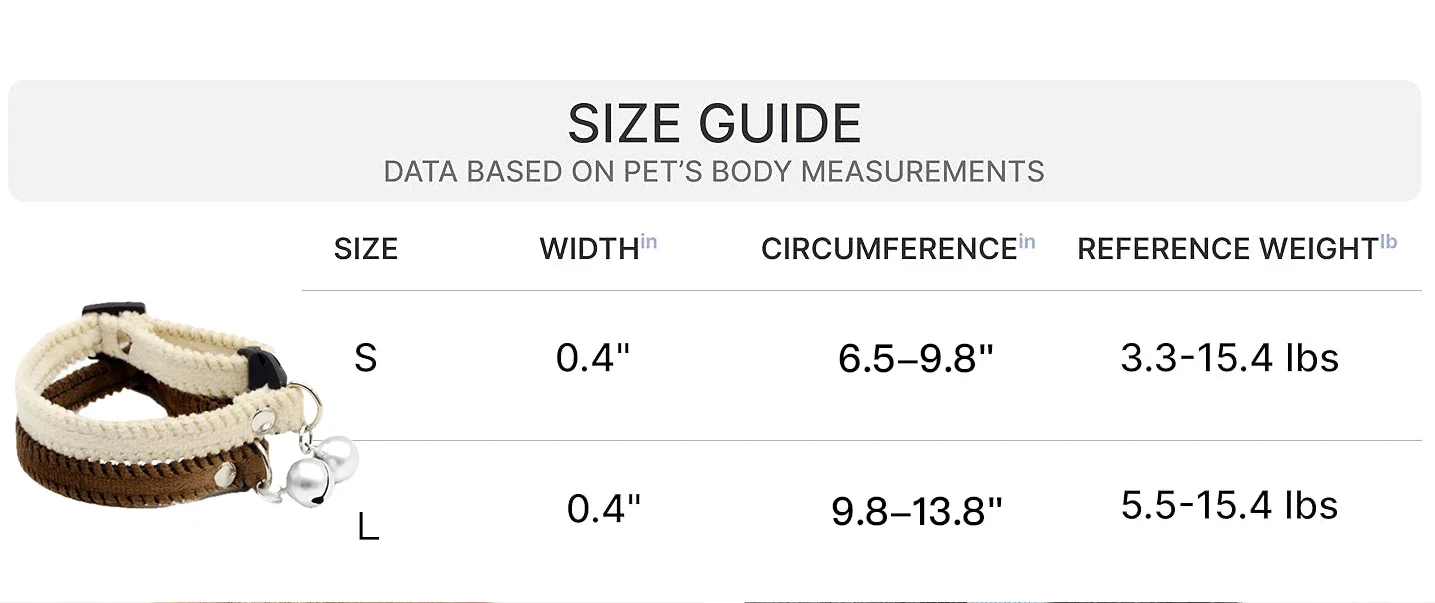Select the REFERENCE WEIGHT column header

1227,249
